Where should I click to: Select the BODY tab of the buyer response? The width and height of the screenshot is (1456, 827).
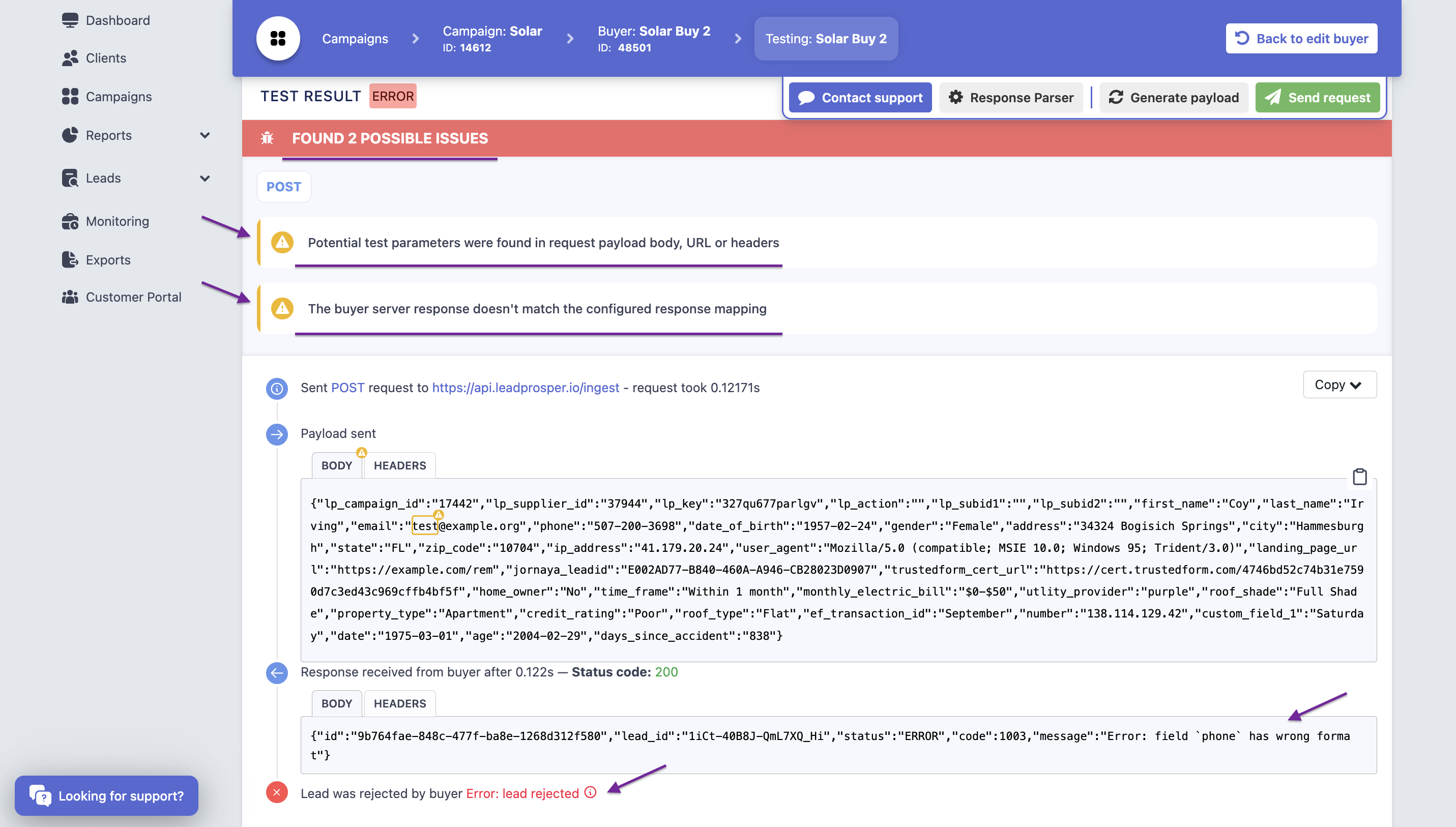(x=336, y=703)
